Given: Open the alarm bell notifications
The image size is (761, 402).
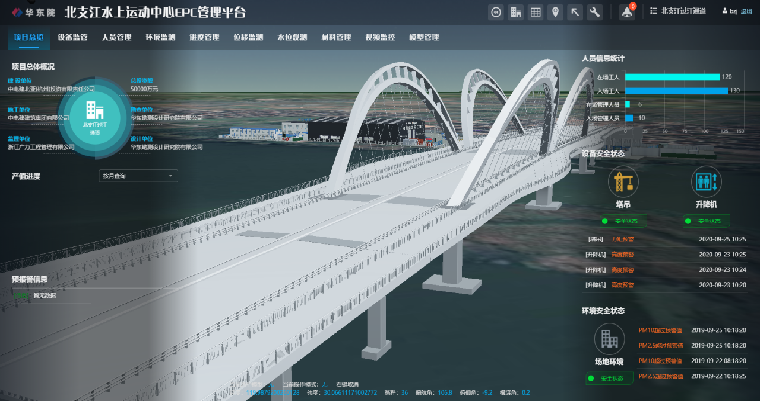Looking at the screenshot, I should (x=627, y=12).
